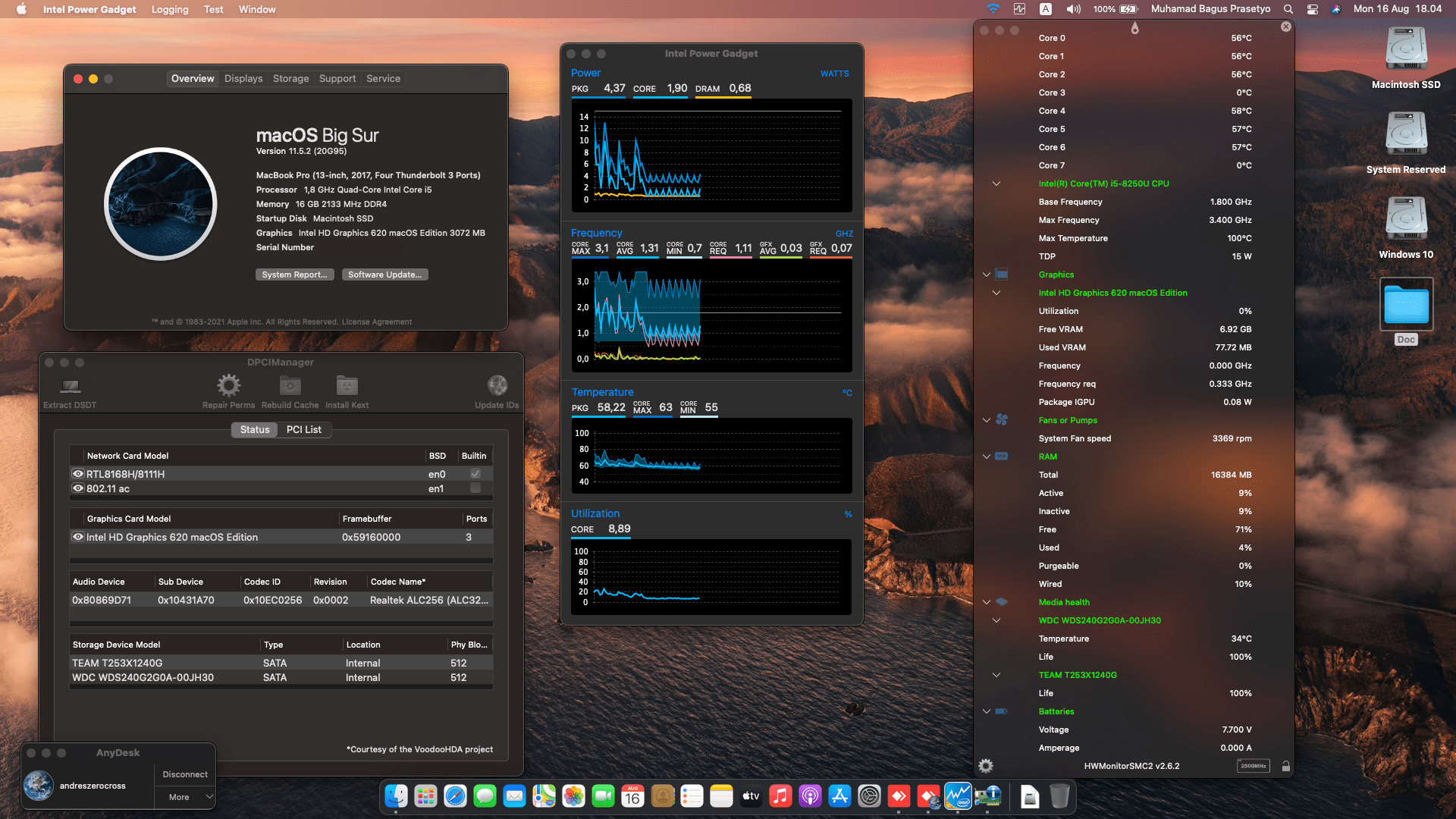Screen dimensions: 1456x819
Task: Collapse the Graphics section in HWMonitorSMC2
Action: coord(987,275)
